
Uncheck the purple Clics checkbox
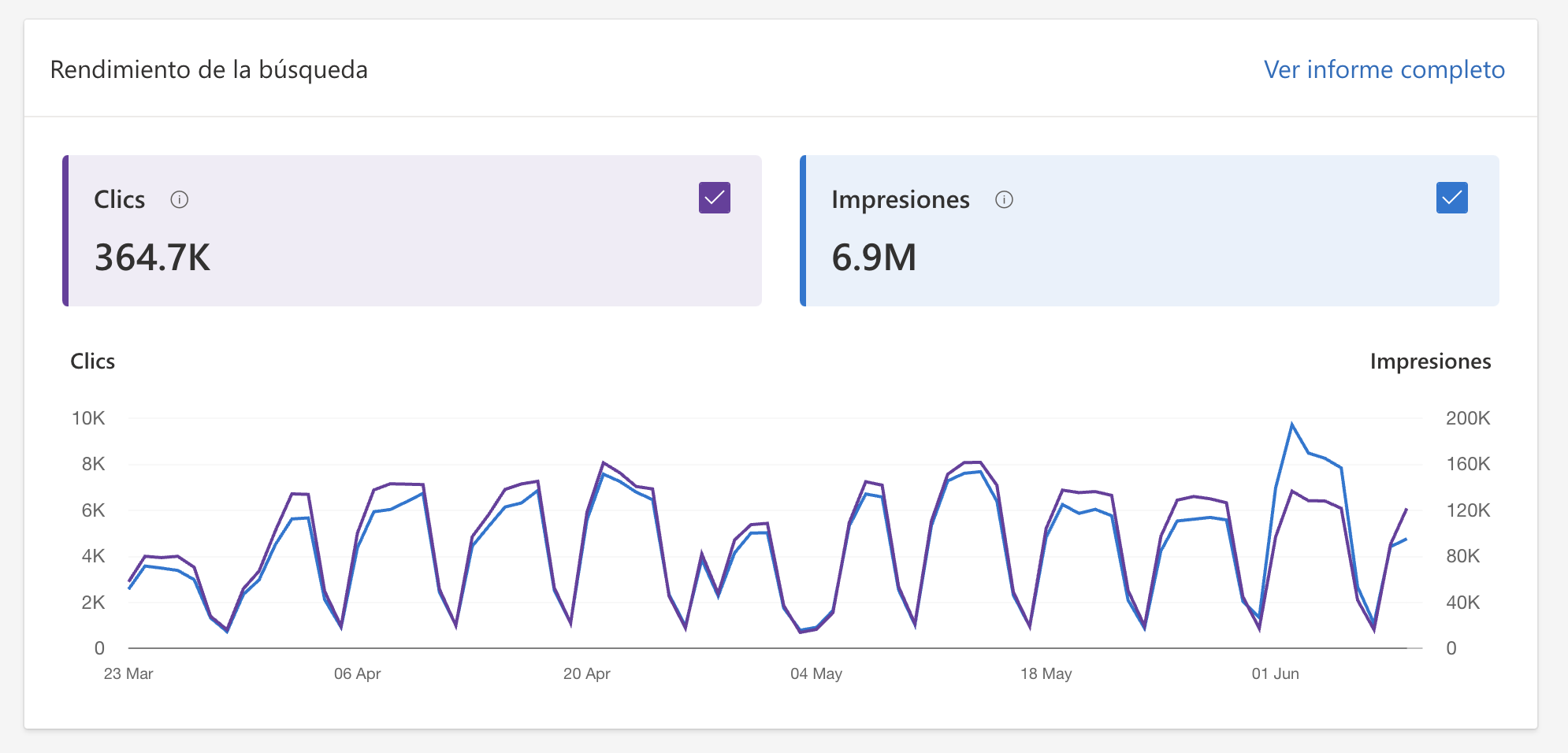[715, 198]
